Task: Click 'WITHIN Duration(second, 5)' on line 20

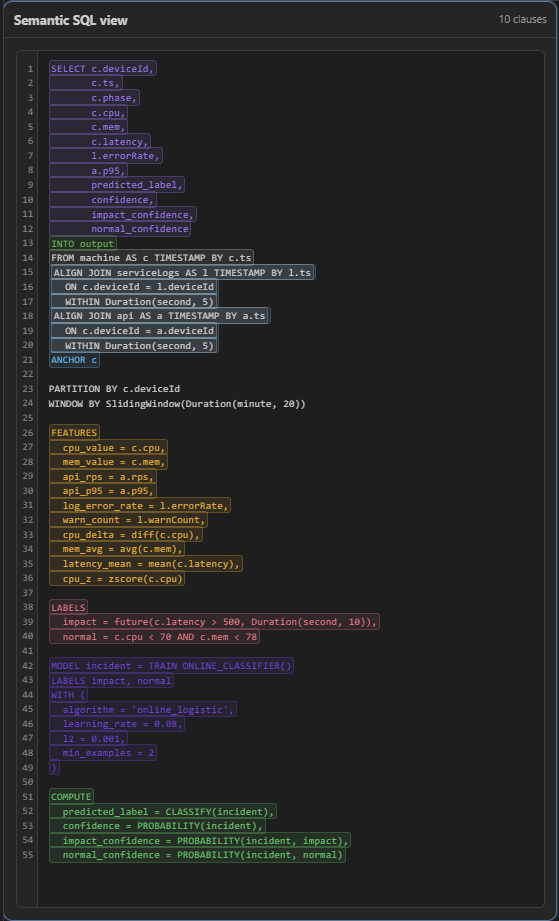Action: click(x=134, y=345)
